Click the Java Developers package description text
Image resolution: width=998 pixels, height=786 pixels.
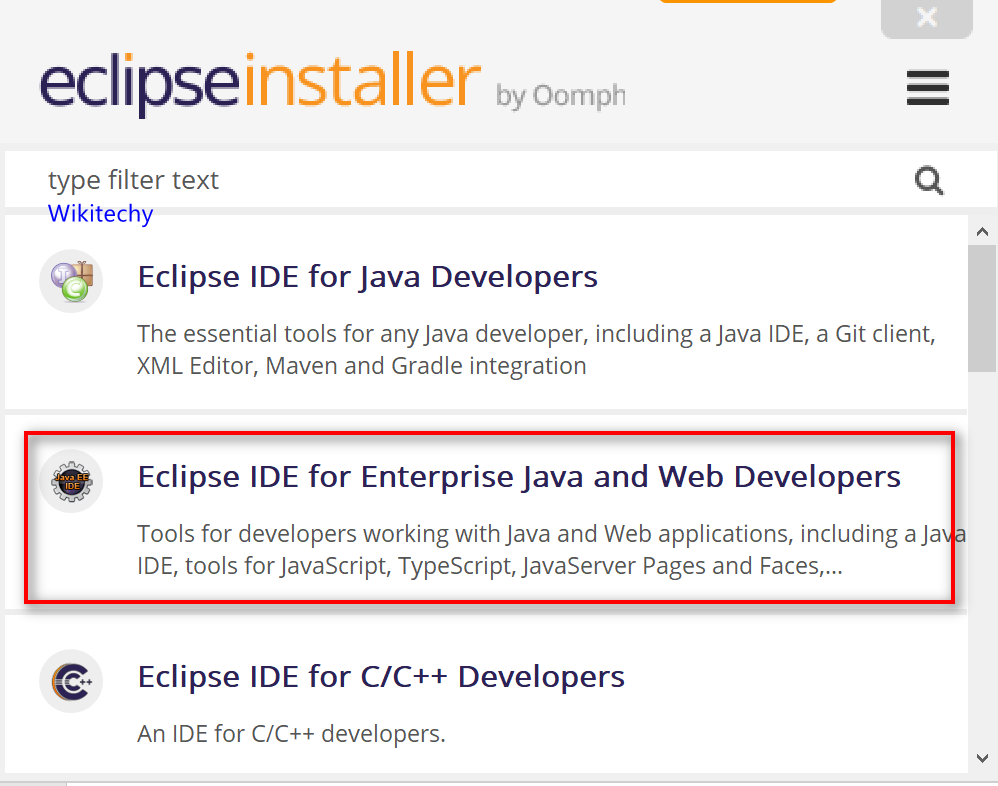536,349
